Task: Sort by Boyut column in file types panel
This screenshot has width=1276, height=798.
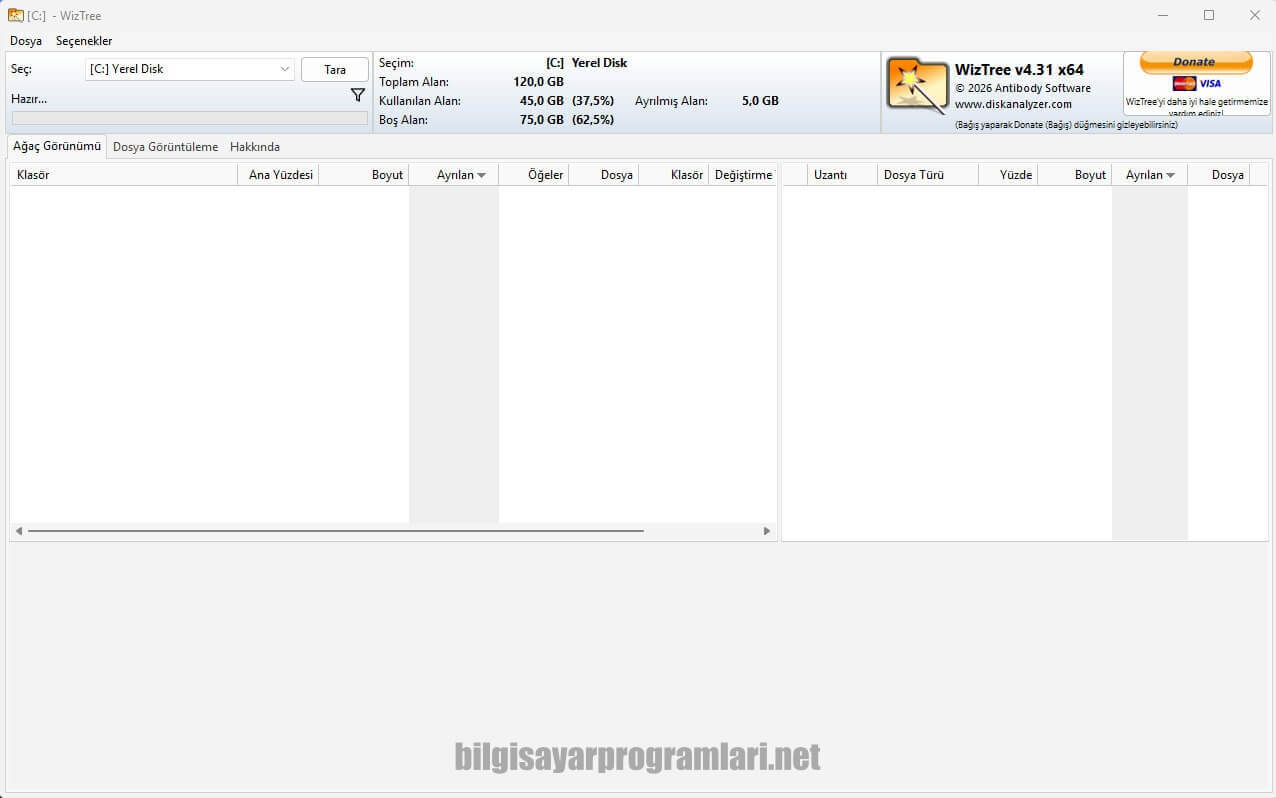Action: point(1075,175)
